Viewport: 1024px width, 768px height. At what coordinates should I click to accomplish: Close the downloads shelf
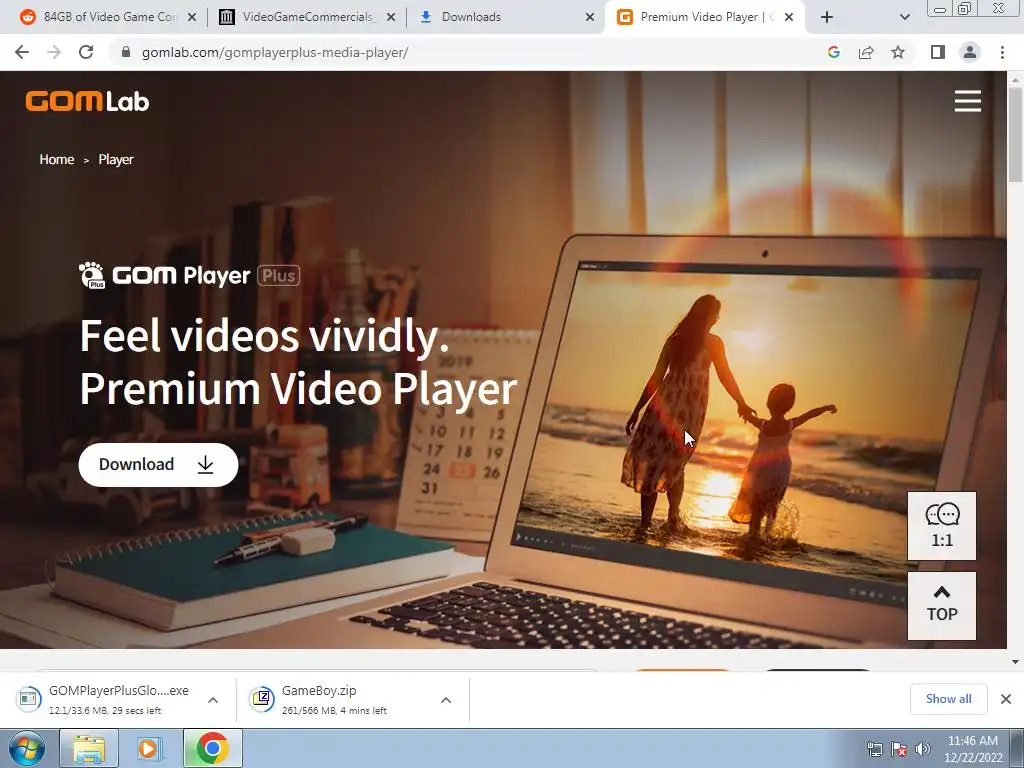(1006, 699)
